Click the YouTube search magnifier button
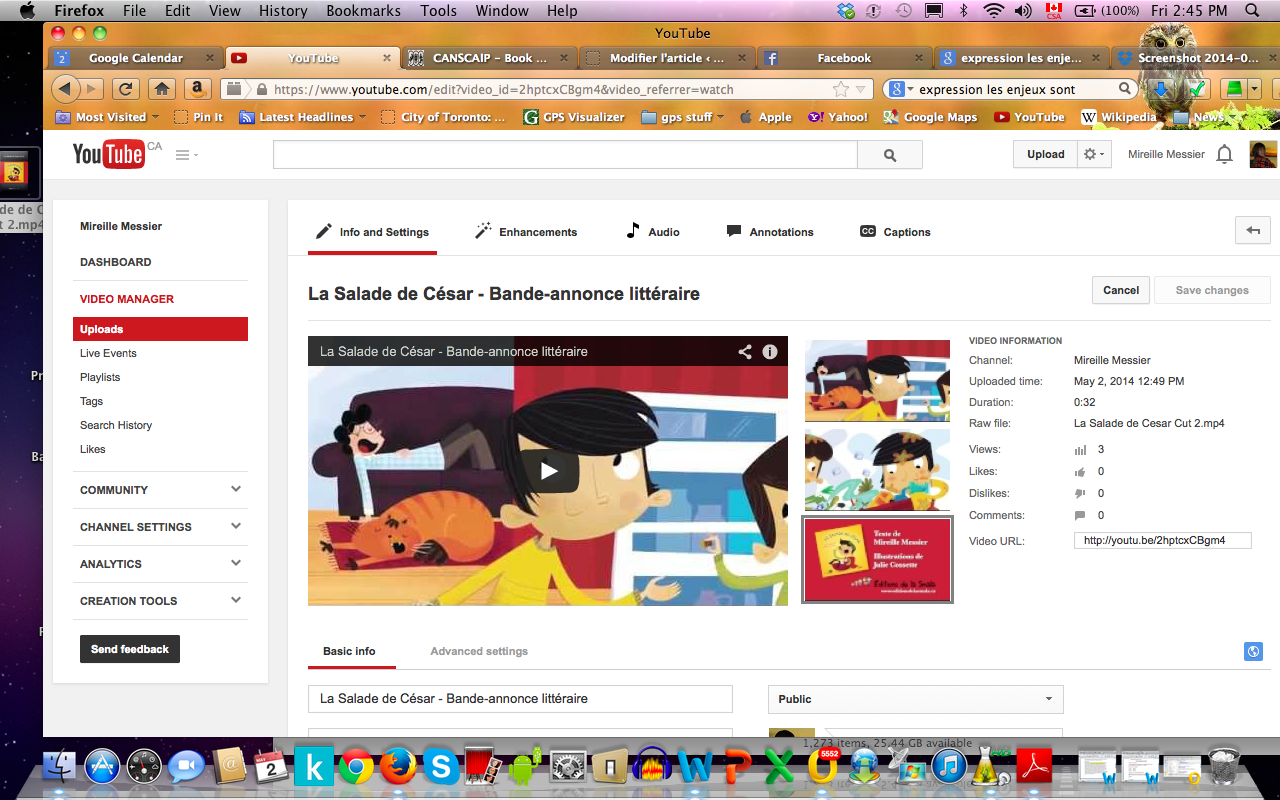1280x800 pixels. tap(890, 155)
